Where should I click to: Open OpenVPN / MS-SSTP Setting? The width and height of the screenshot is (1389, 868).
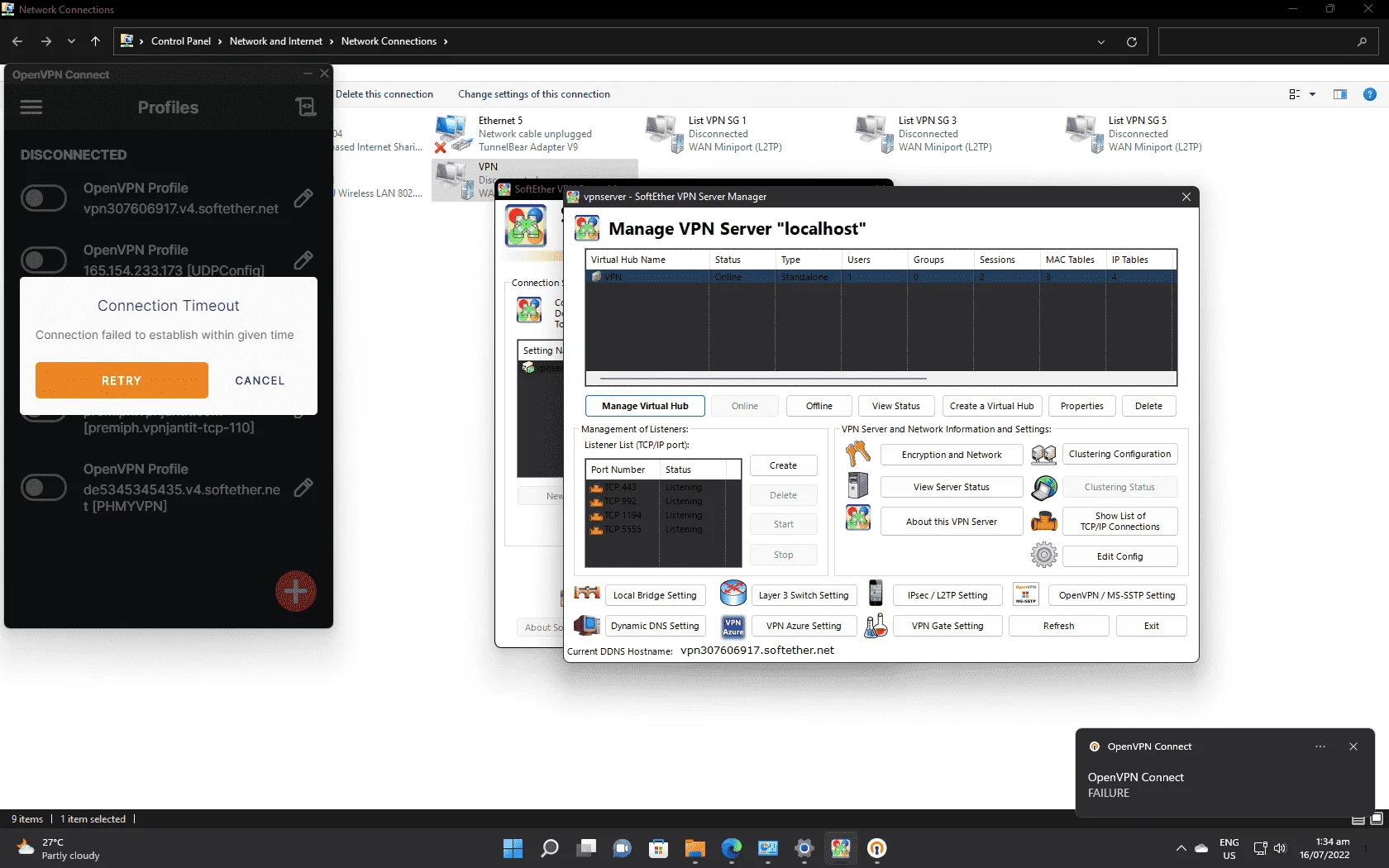[1117, 595]
